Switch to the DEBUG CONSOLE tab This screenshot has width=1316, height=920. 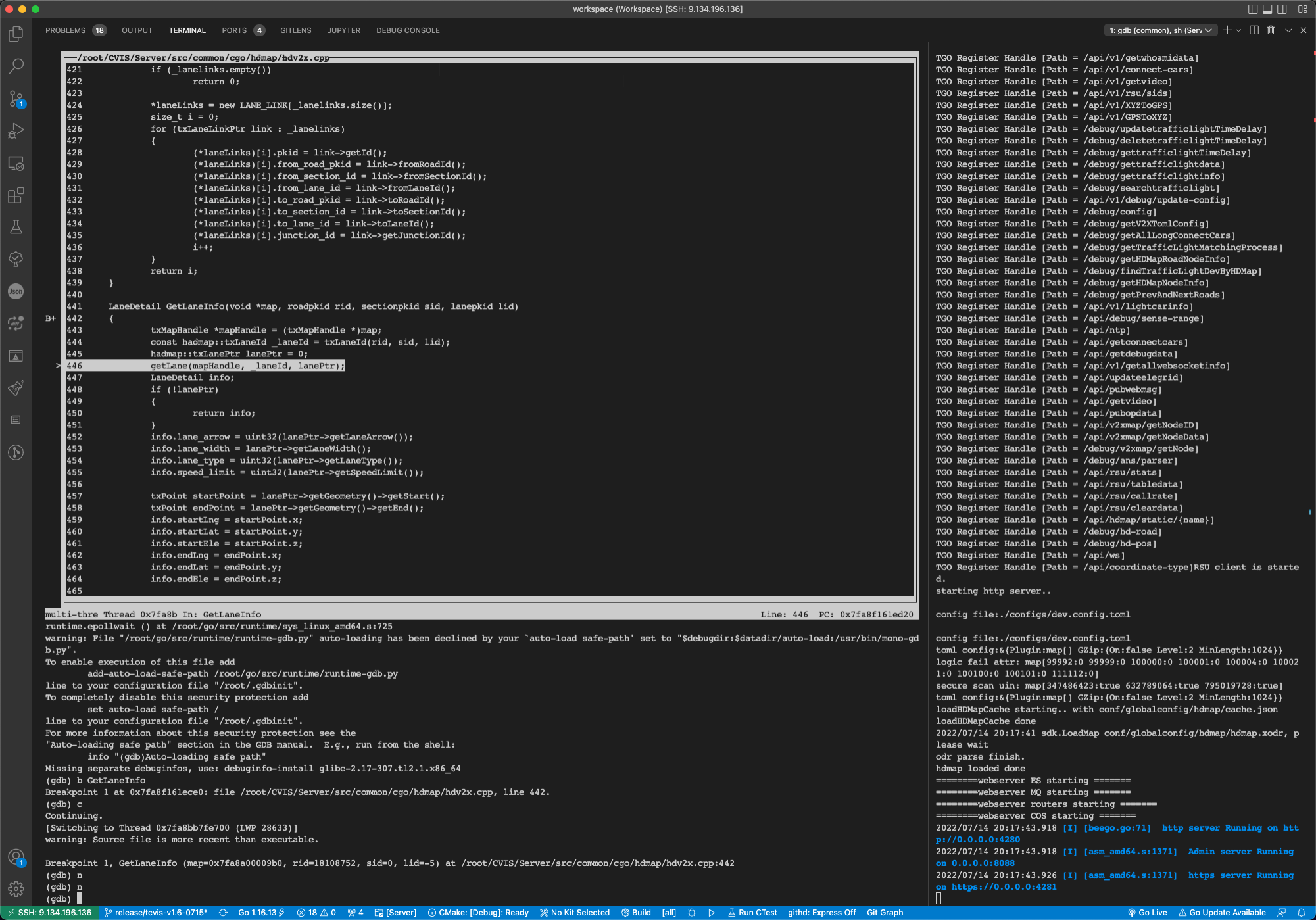coord(407,30)
